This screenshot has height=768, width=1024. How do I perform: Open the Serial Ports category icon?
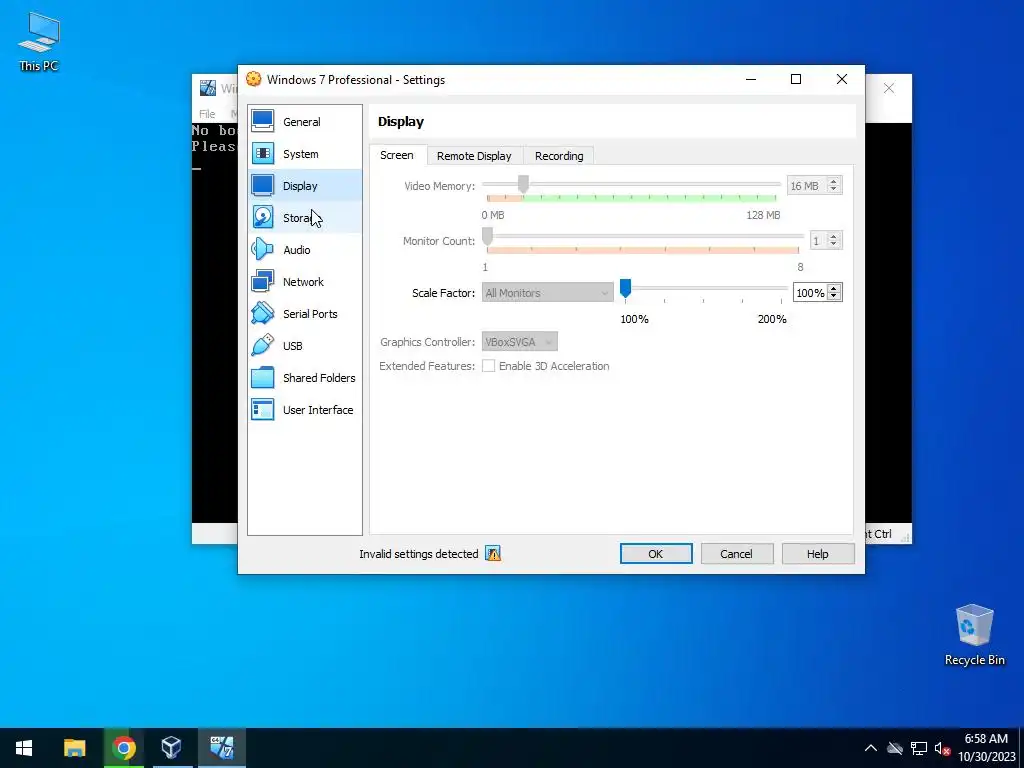263,313
